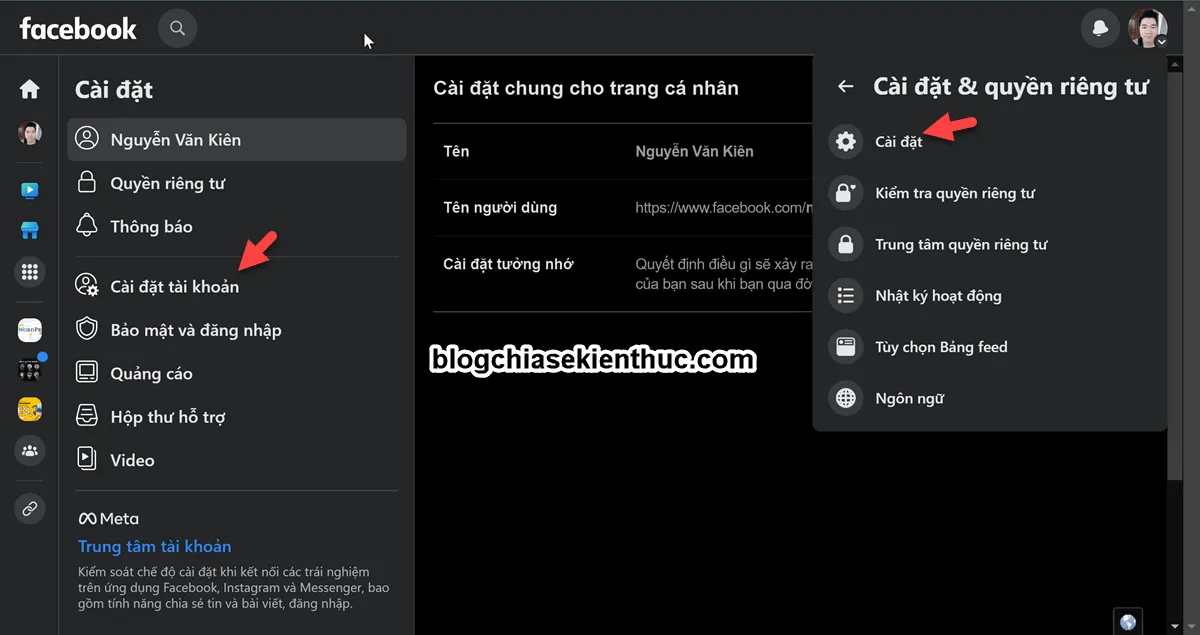Open Cài đặt tài khoản settings section
This screenshot has width=1200, height=635.
174,287
